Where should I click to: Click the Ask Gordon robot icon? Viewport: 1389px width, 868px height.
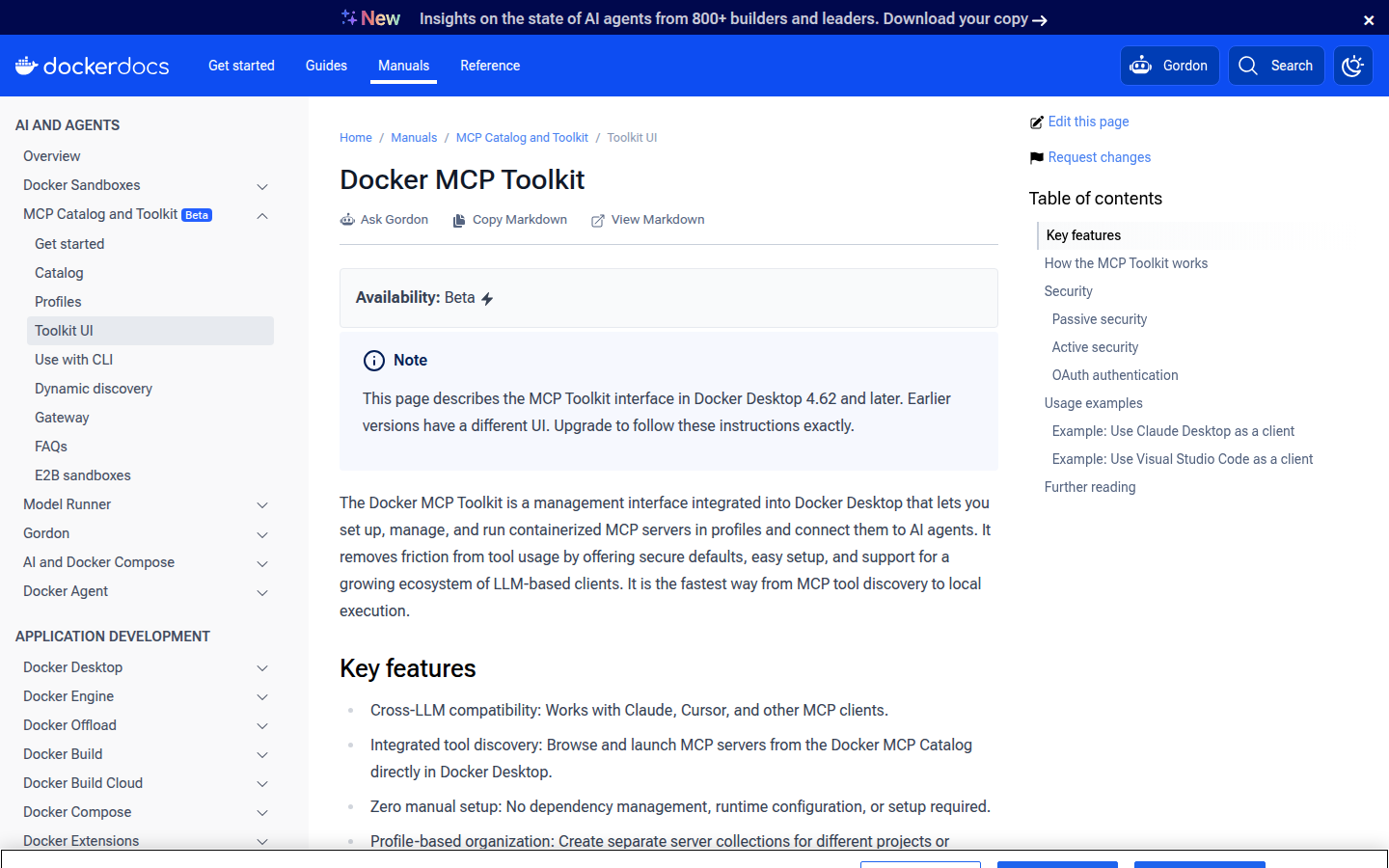tap(347, 220)
